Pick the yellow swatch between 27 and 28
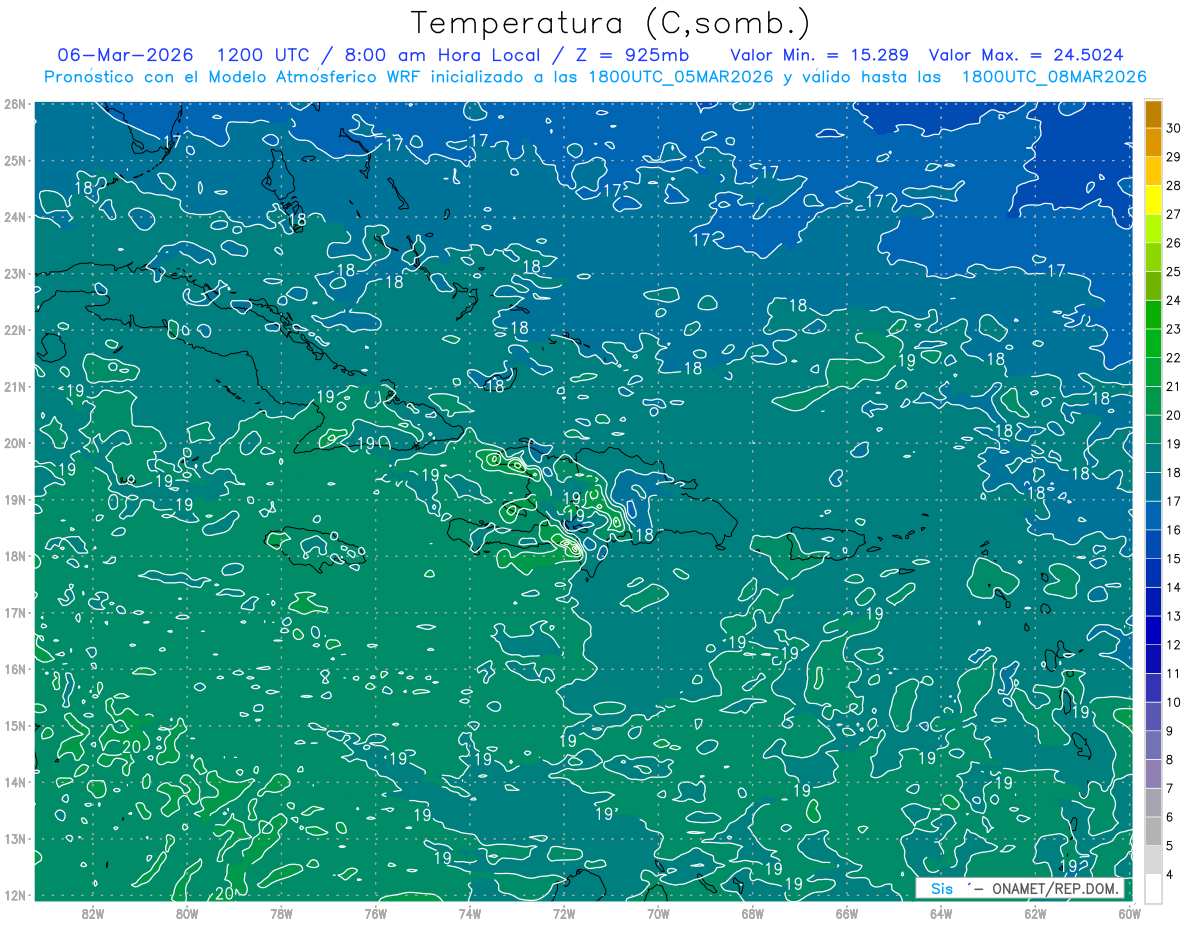The width and height of the screenshot is (1200, 927). [x=1153, y=201]
